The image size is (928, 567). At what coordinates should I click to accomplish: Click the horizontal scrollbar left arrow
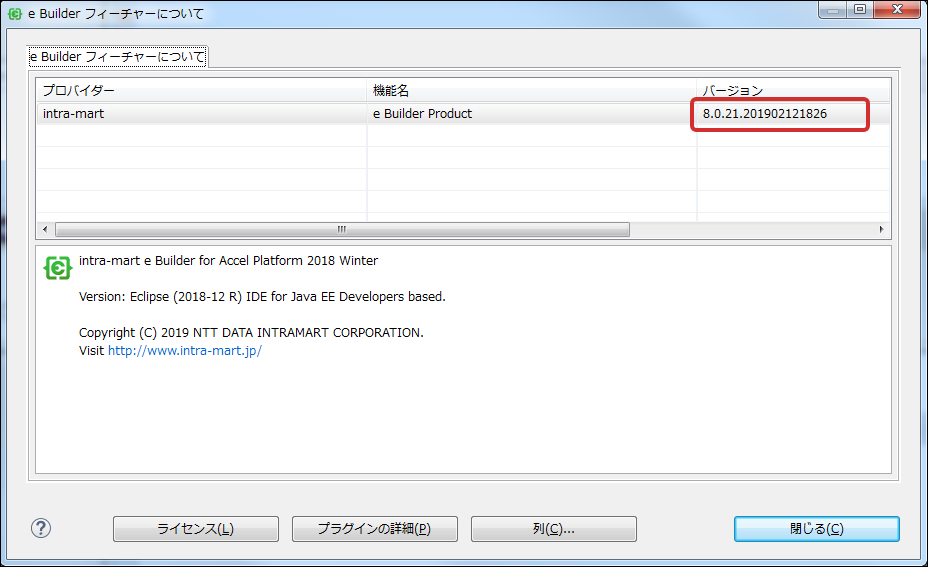[x=45, y=230]
